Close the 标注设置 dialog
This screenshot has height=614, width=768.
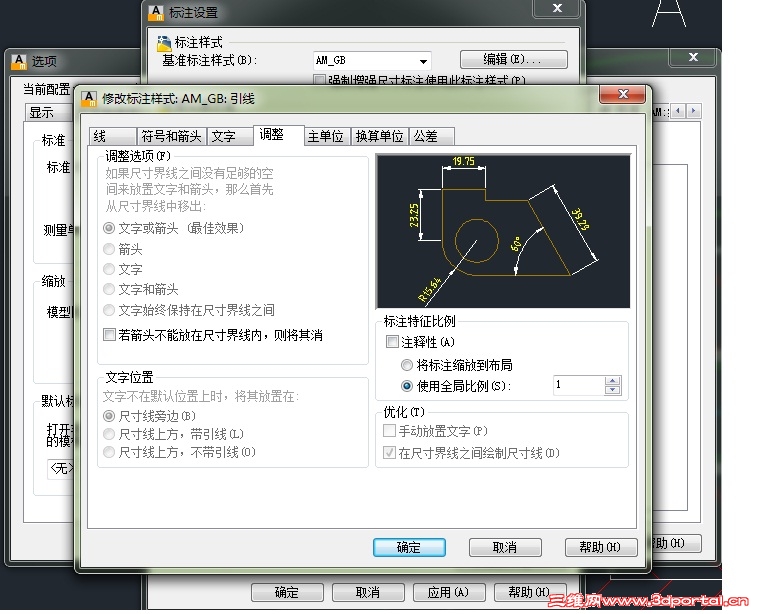(x=558, y=8)
